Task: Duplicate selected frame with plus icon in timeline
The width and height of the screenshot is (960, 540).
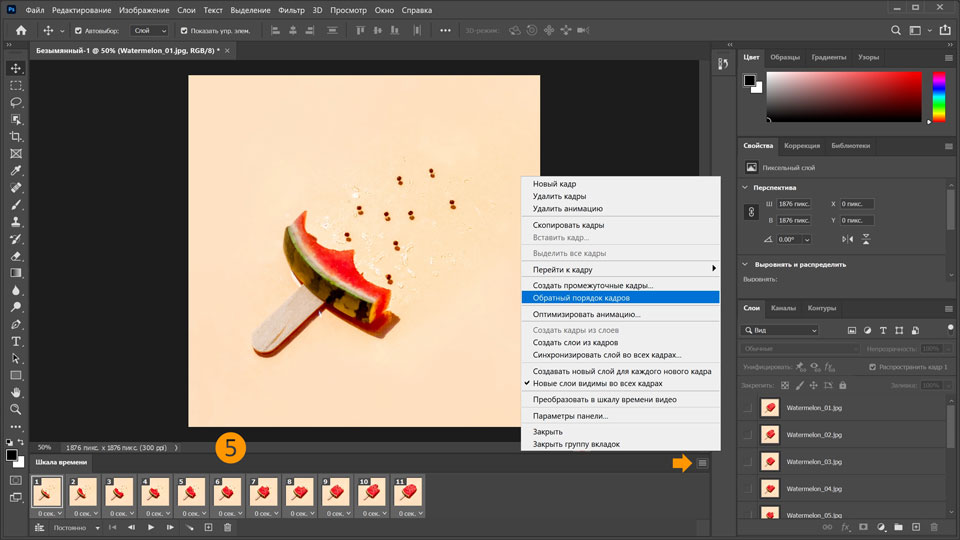Action: 208,527
